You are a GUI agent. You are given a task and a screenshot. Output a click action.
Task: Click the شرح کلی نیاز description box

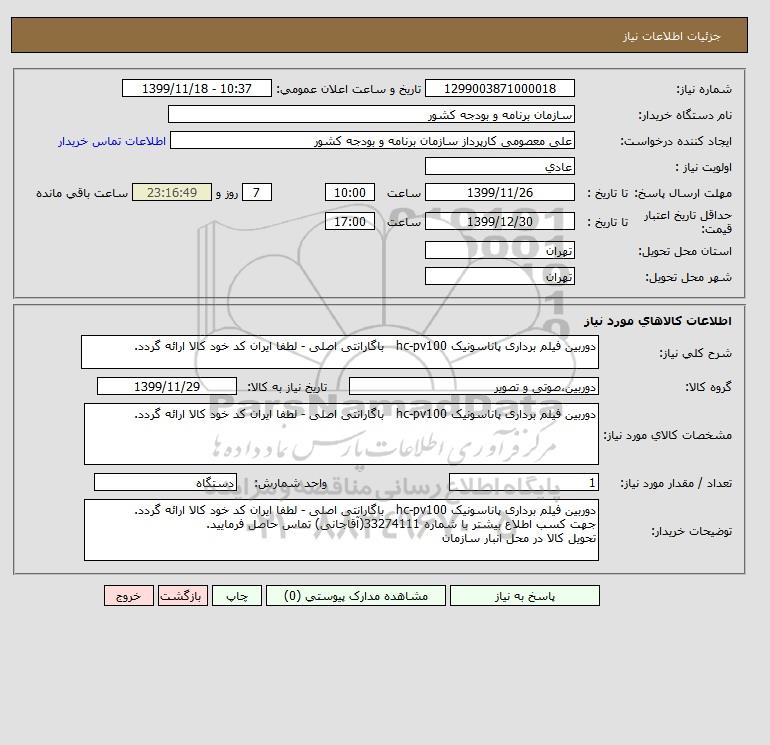coord(340,352)
